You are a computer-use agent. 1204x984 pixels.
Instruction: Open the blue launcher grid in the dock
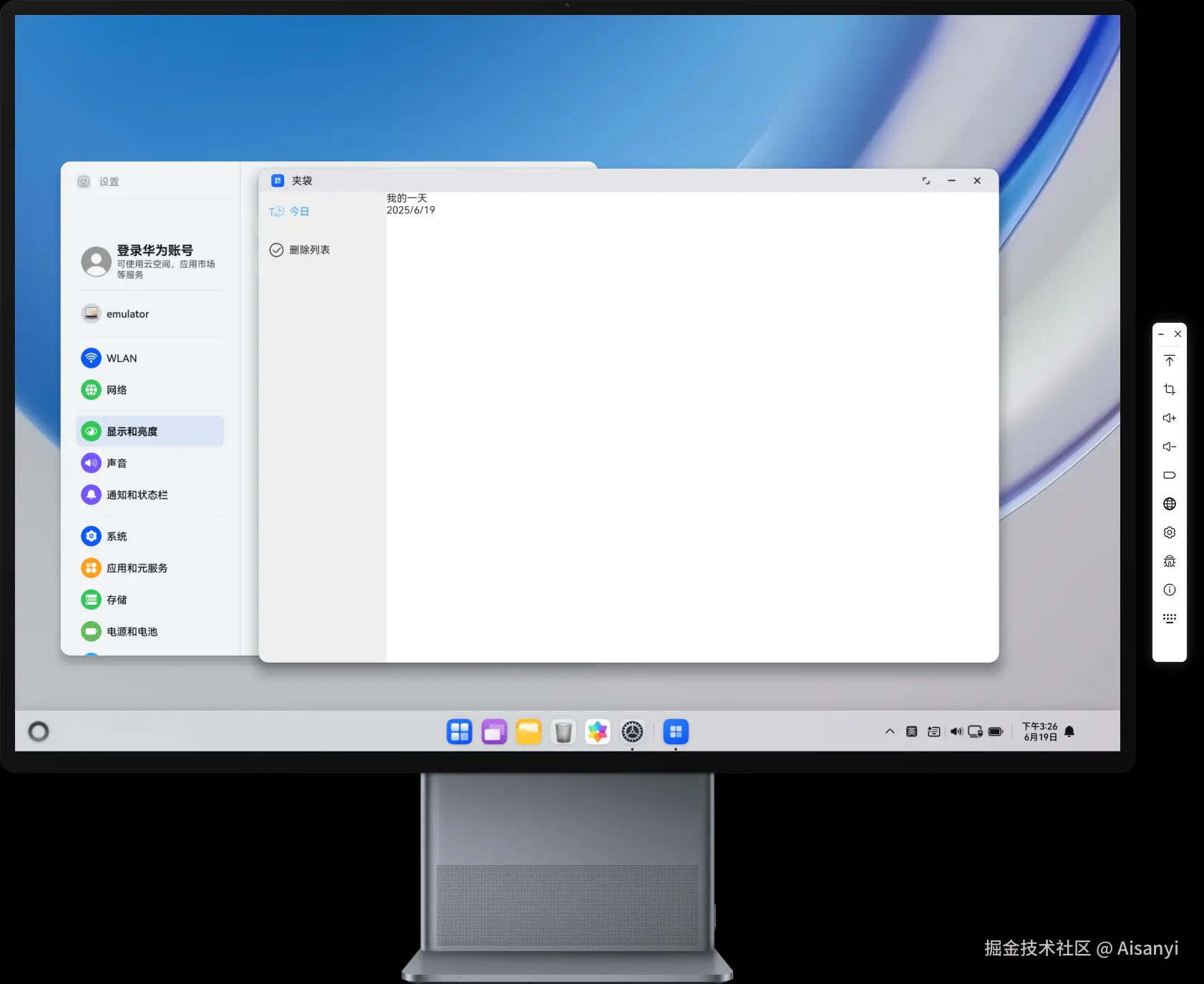[460, 731]
